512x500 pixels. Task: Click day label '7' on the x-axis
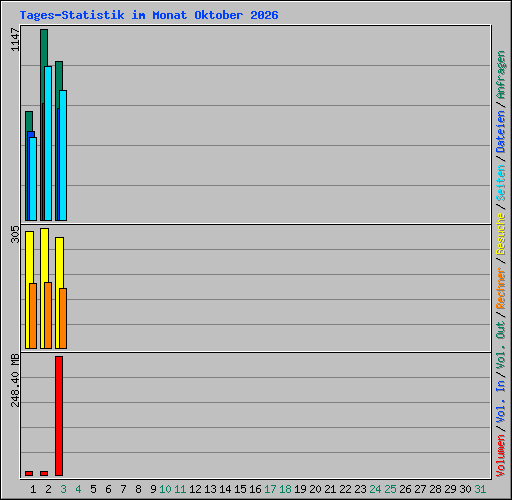tap(123, 489)
